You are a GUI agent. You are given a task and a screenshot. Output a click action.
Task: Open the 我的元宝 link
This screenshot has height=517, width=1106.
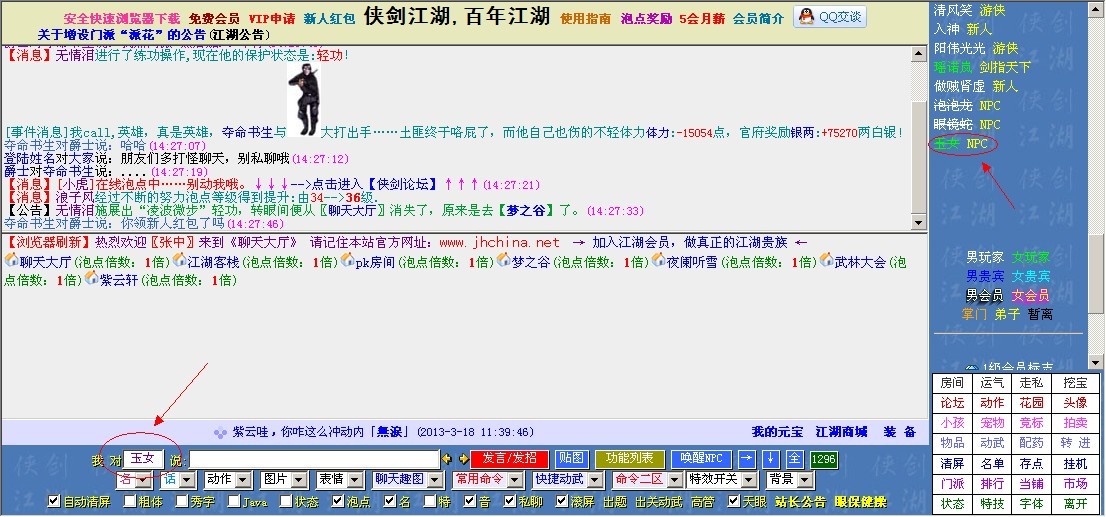[777, 432]
